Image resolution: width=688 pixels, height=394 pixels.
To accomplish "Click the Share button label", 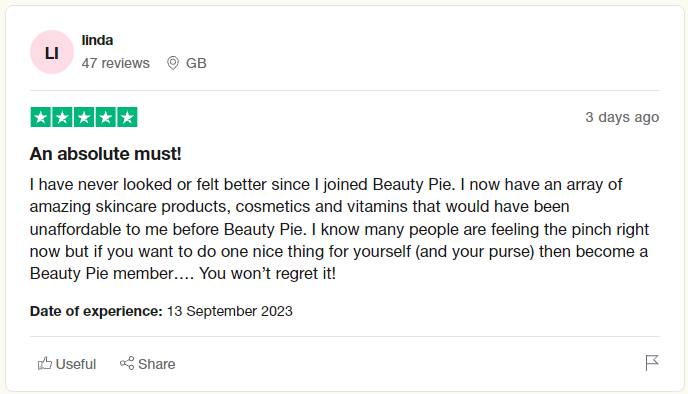I will pyautogui.click(x=157, y=364).
